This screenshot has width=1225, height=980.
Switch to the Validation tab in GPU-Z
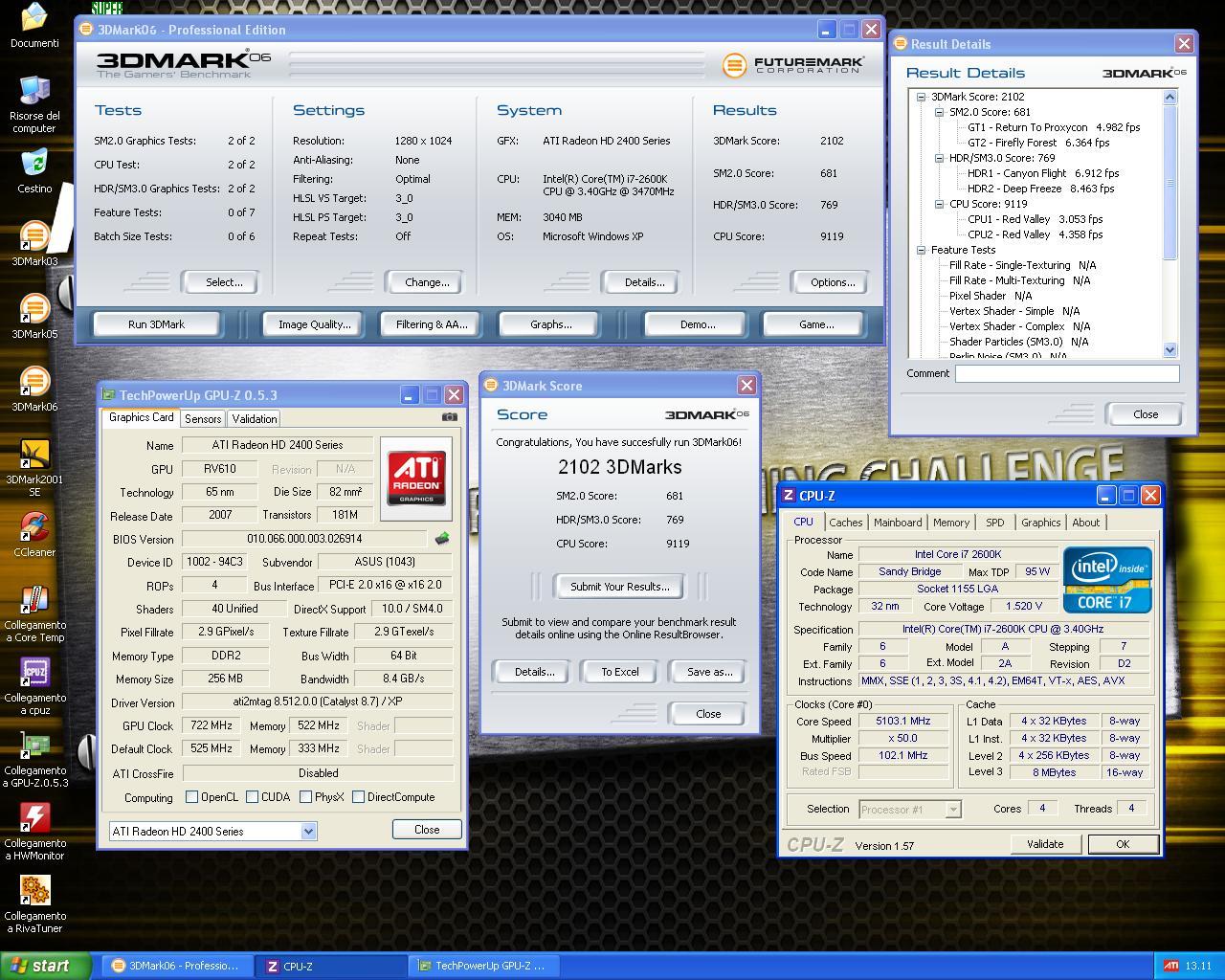click(255, 419)
